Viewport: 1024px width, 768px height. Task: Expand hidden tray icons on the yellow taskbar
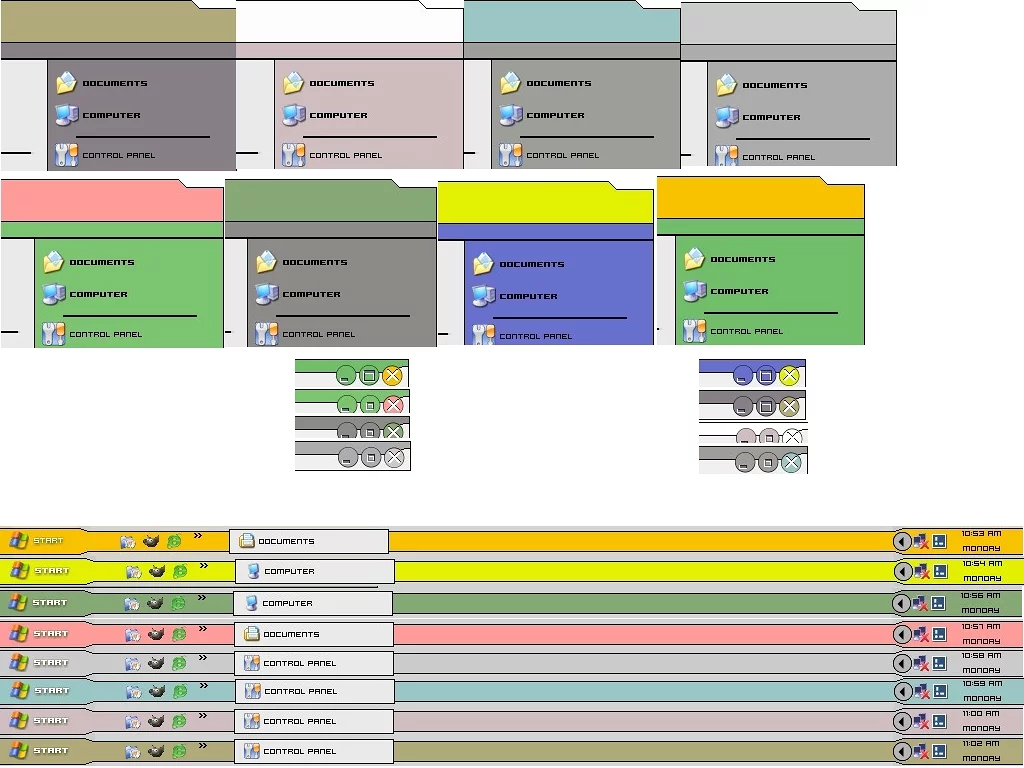pos(902,571)
